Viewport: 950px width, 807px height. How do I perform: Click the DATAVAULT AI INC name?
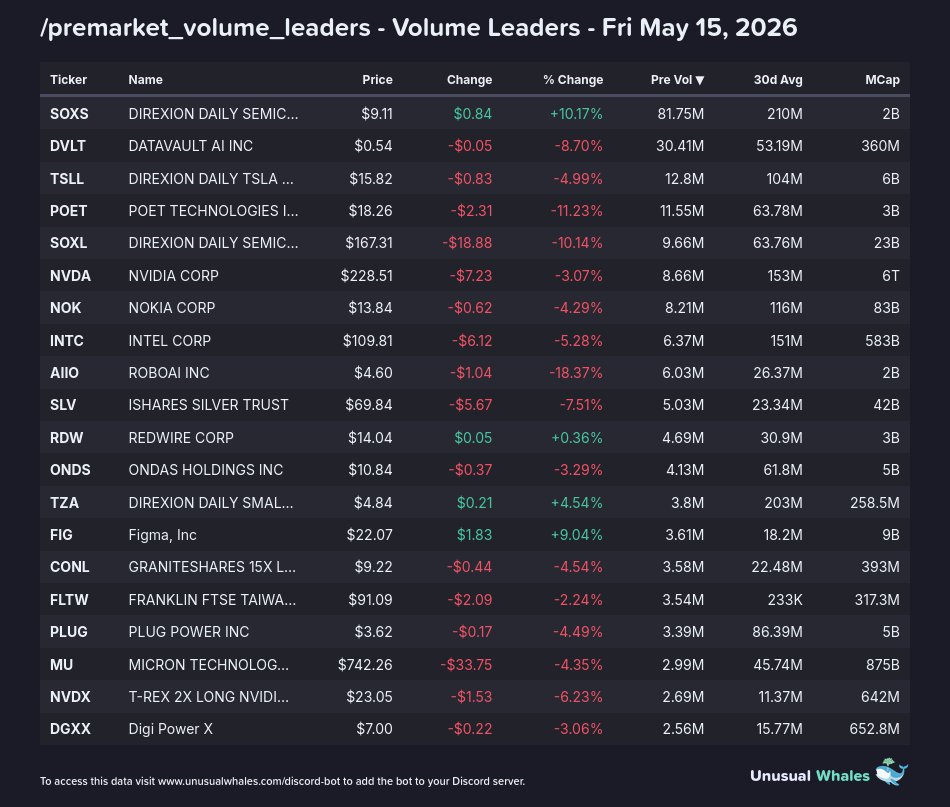(190, 146)
